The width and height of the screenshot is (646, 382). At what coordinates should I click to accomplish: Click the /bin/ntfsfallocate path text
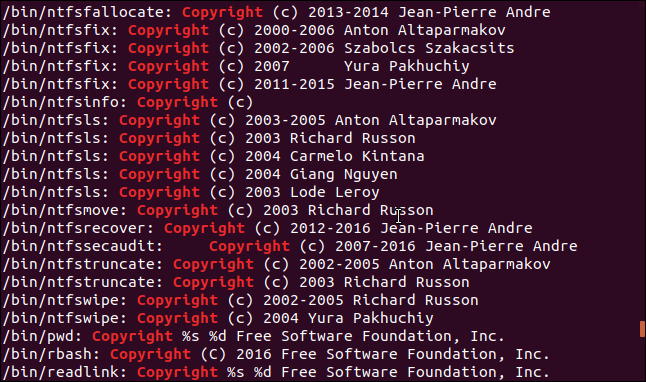(87, 12)
